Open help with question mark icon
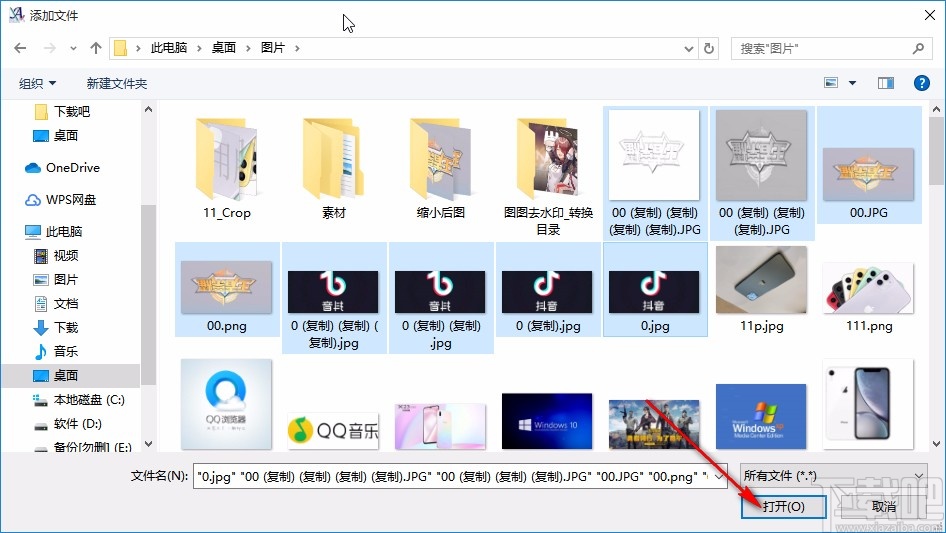Screen dimensions: 946x533 [x=921, y=83]
